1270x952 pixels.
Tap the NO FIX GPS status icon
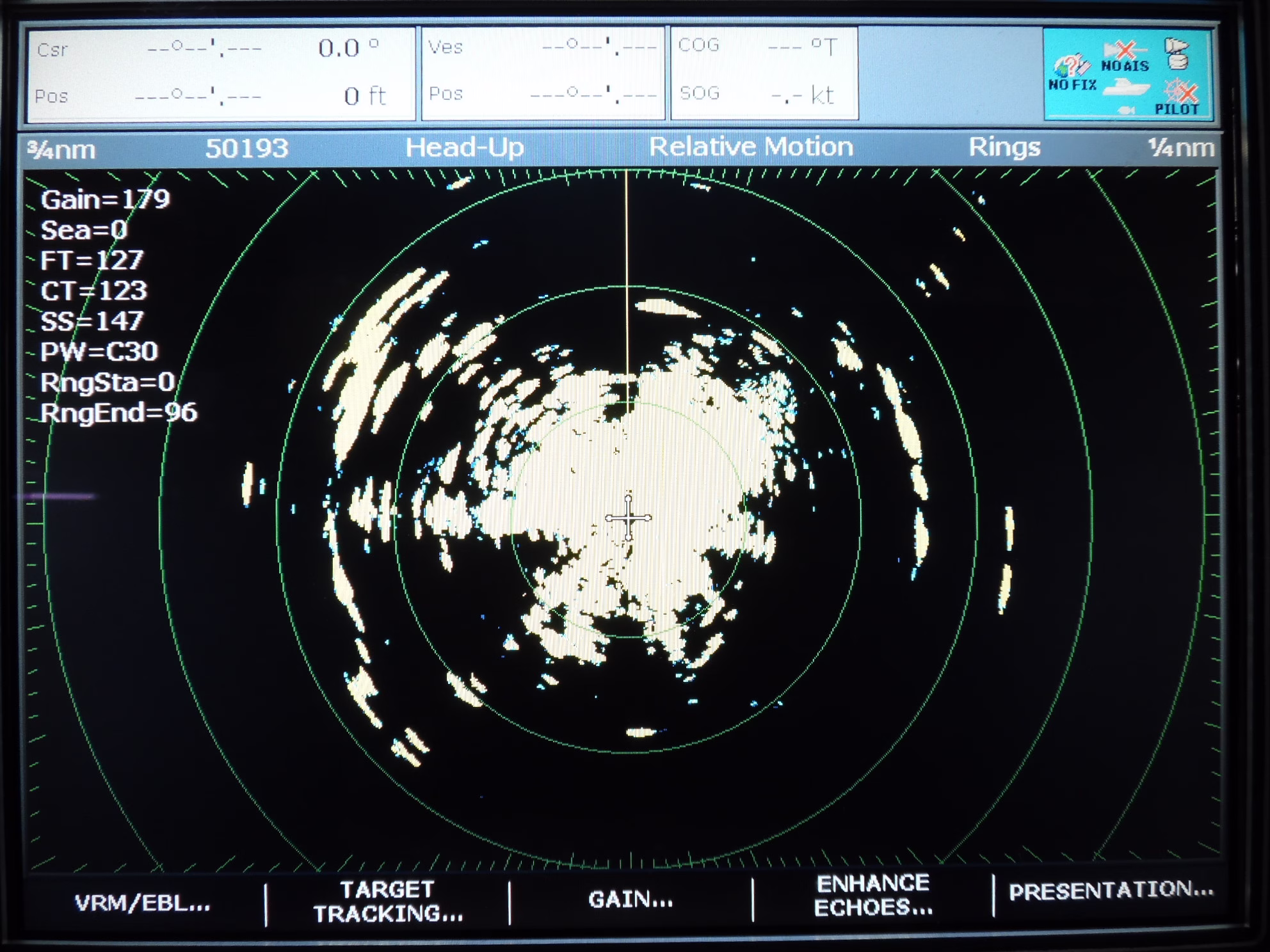pyautogui.click(x=1073, y=72)
